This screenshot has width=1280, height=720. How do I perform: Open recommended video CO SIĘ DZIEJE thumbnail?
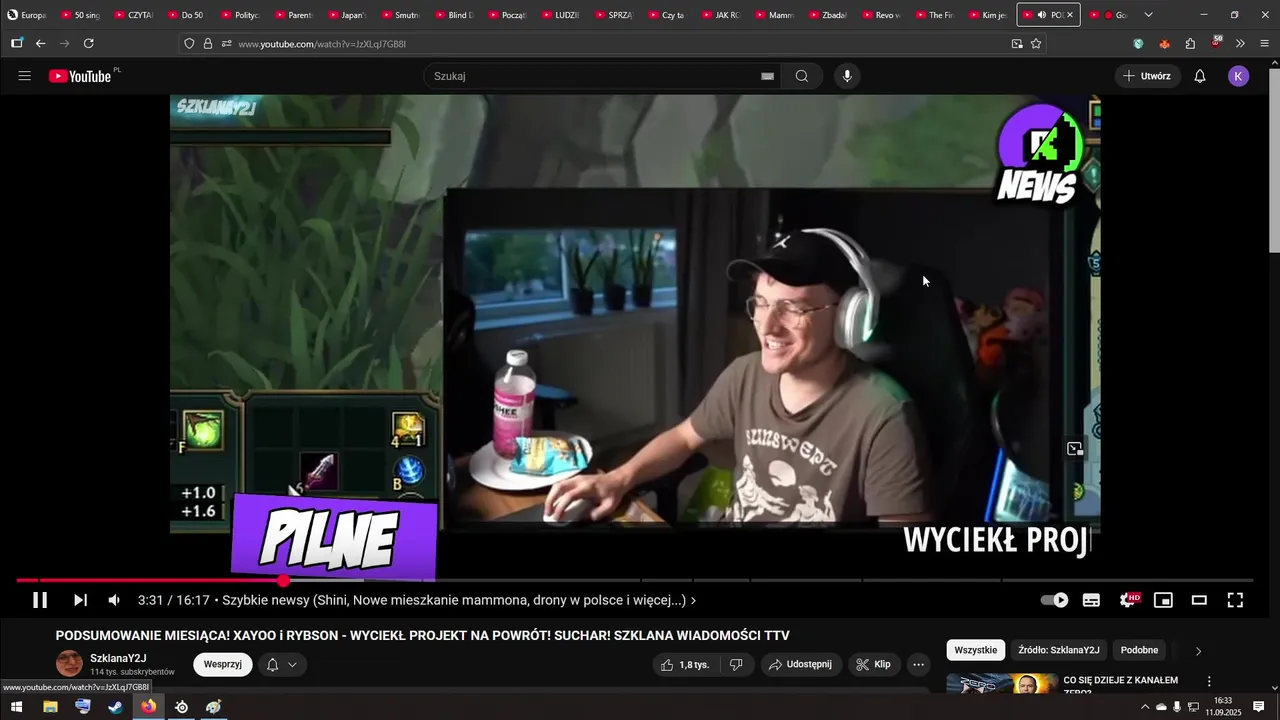(1002, 684)
